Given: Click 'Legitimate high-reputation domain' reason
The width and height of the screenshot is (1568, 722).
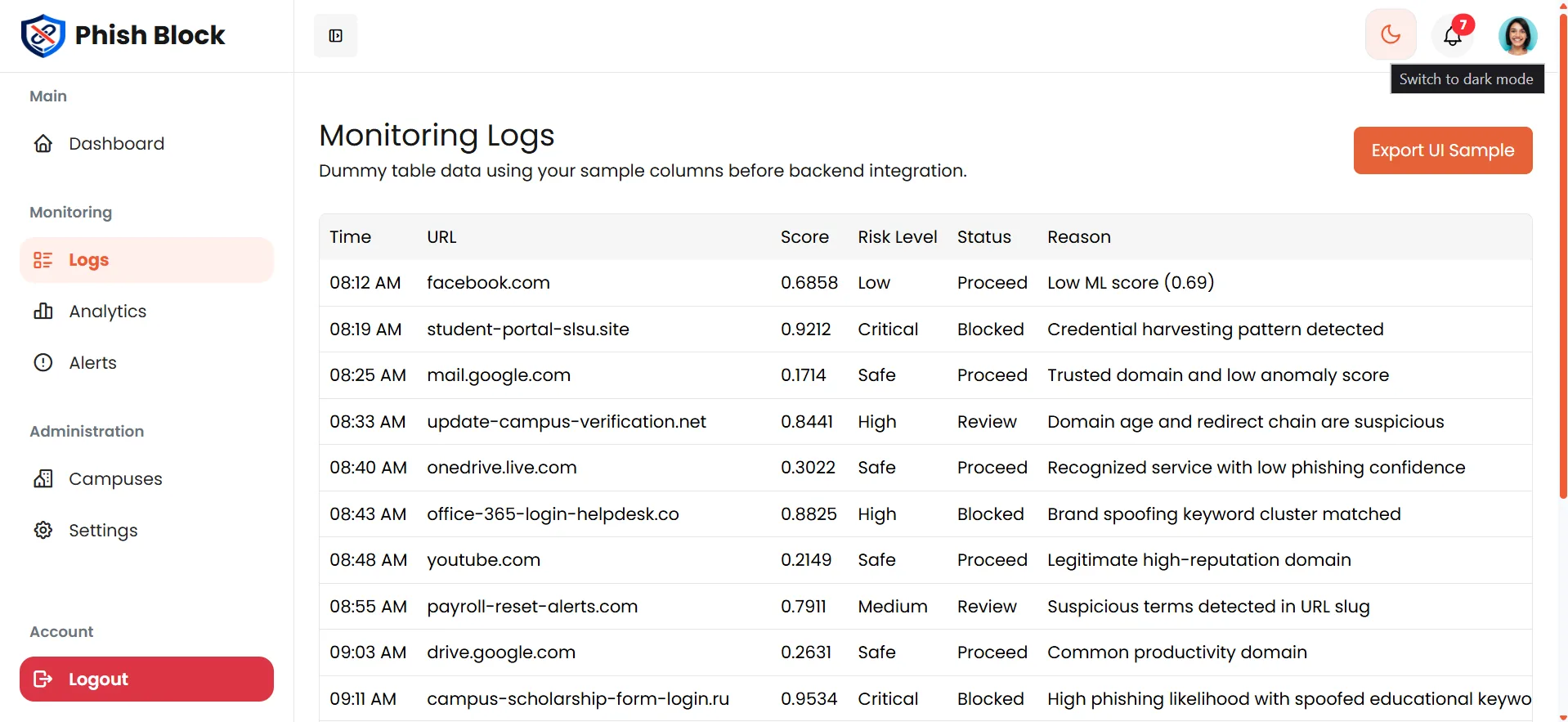Looking at the screenshot, I should tap(1199, 560).
